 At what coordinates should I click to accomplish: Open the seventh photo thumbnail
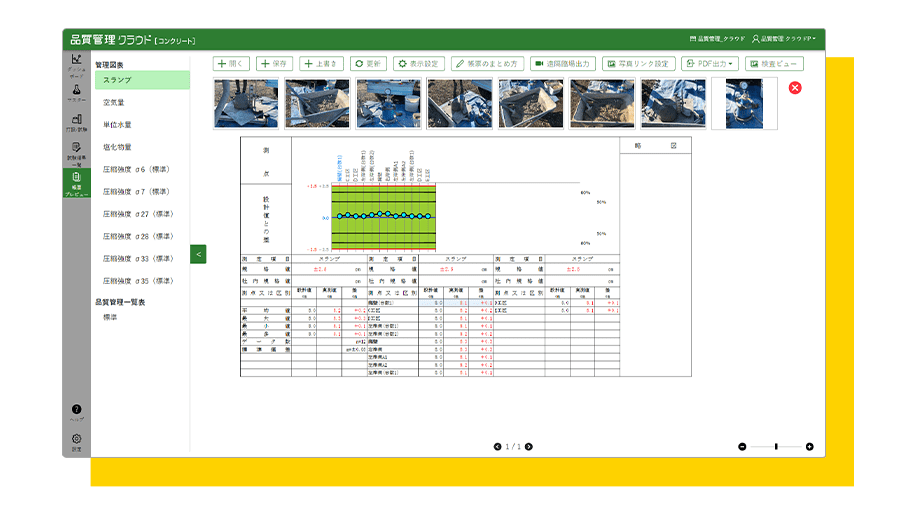[x=674, y=103]
